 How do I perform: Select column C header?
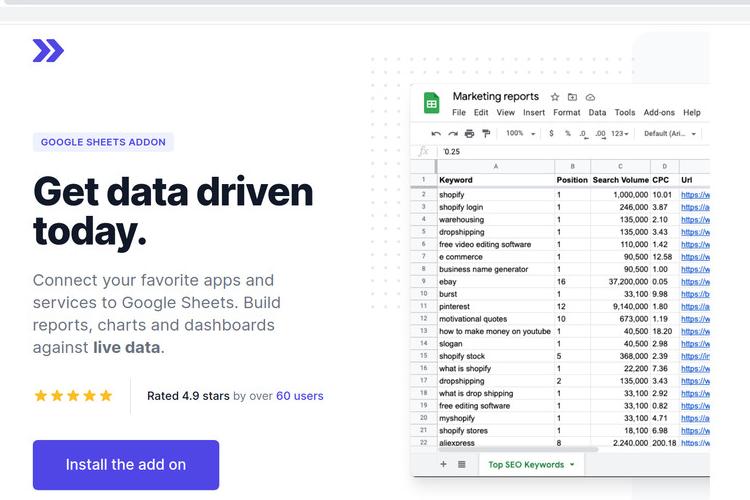(620, 167)
